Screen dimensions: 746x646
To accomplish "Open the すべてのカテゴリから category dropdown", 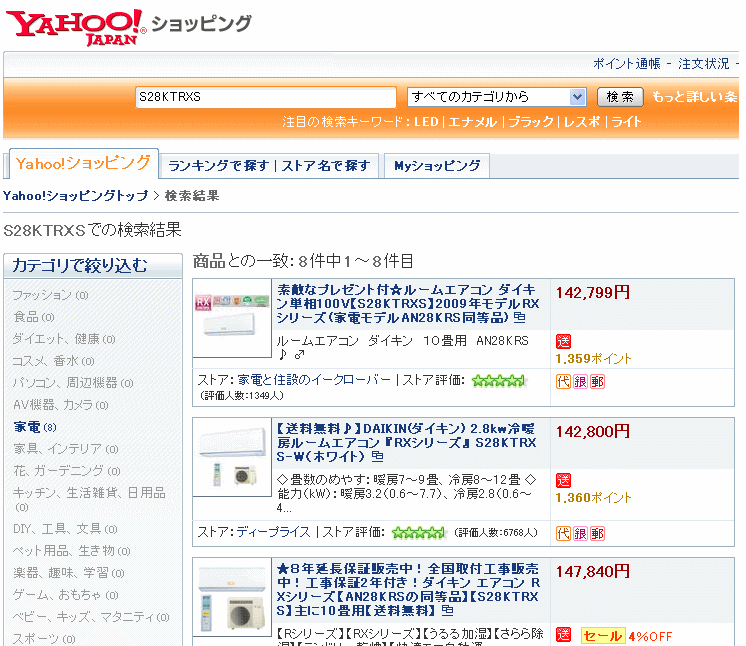I will 496,97.
